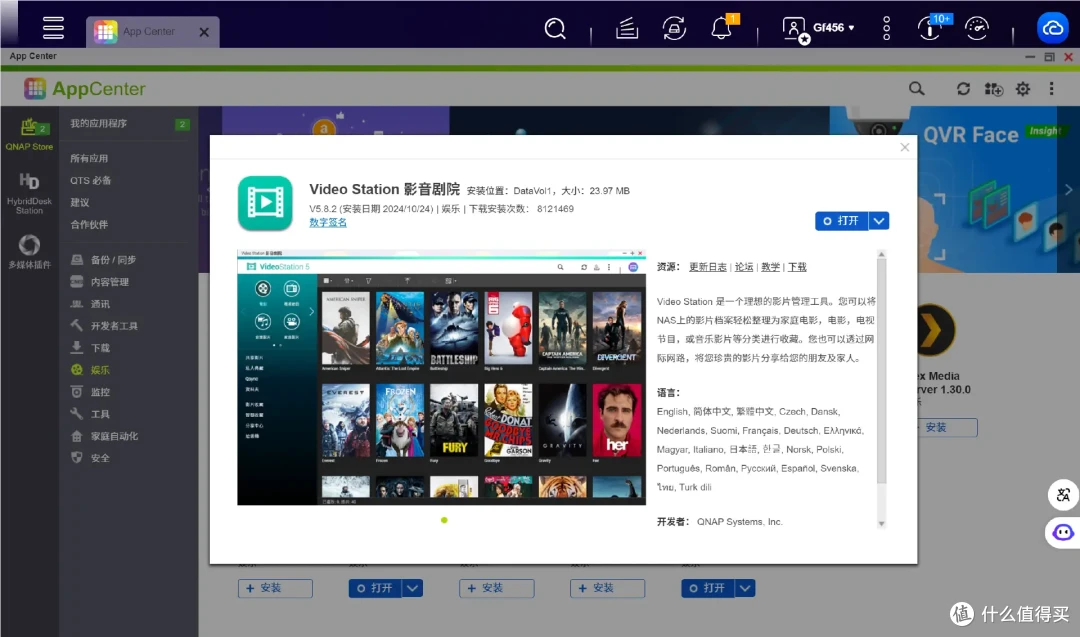
Task: Open 建议 category
Action: pyautogui.click(x=80, y=202)
